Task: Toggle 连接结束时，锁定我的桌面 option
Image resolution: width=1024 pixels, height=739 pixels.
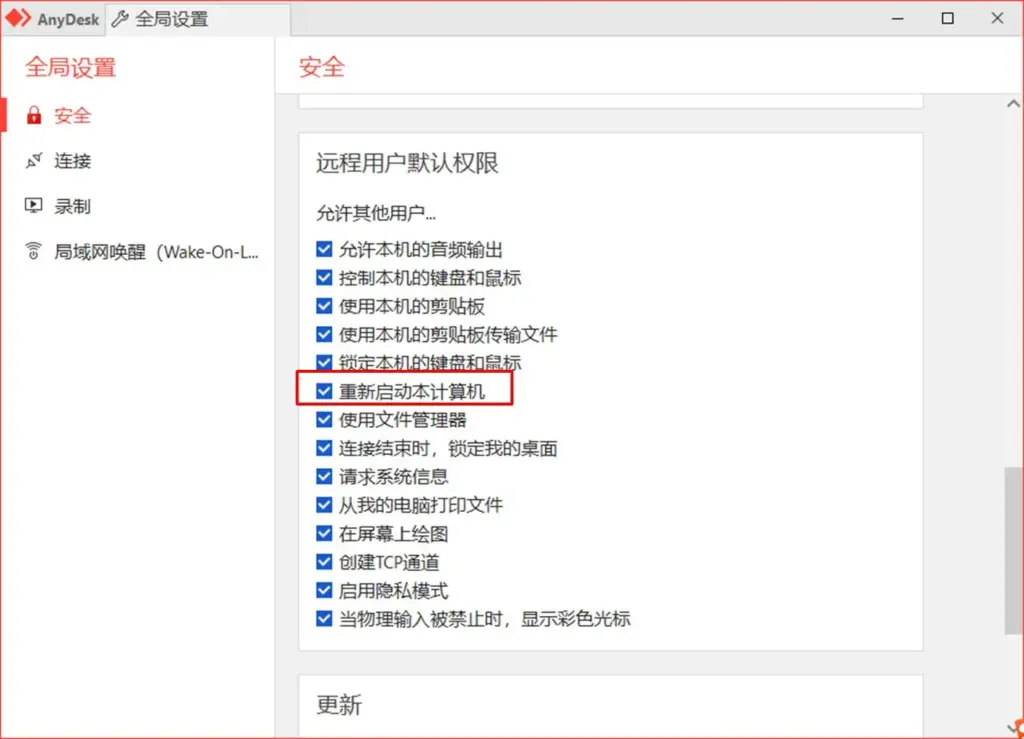Action: 324,448
